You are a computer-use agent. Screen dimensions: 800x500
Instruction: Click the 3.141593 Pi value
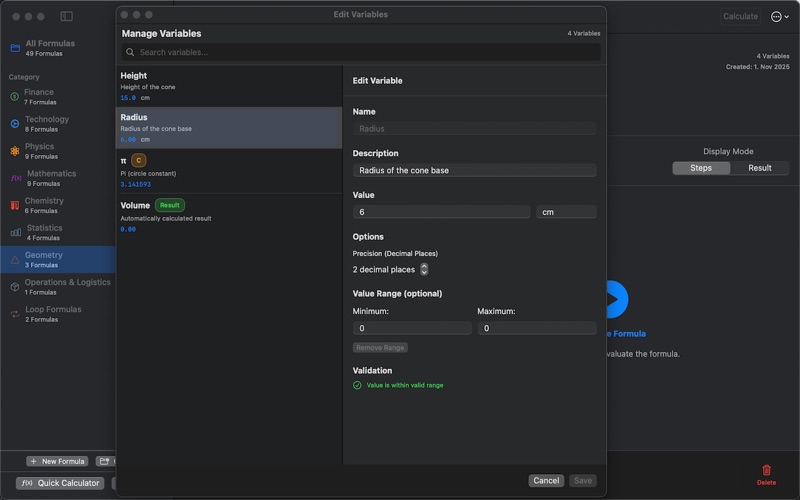136,184
